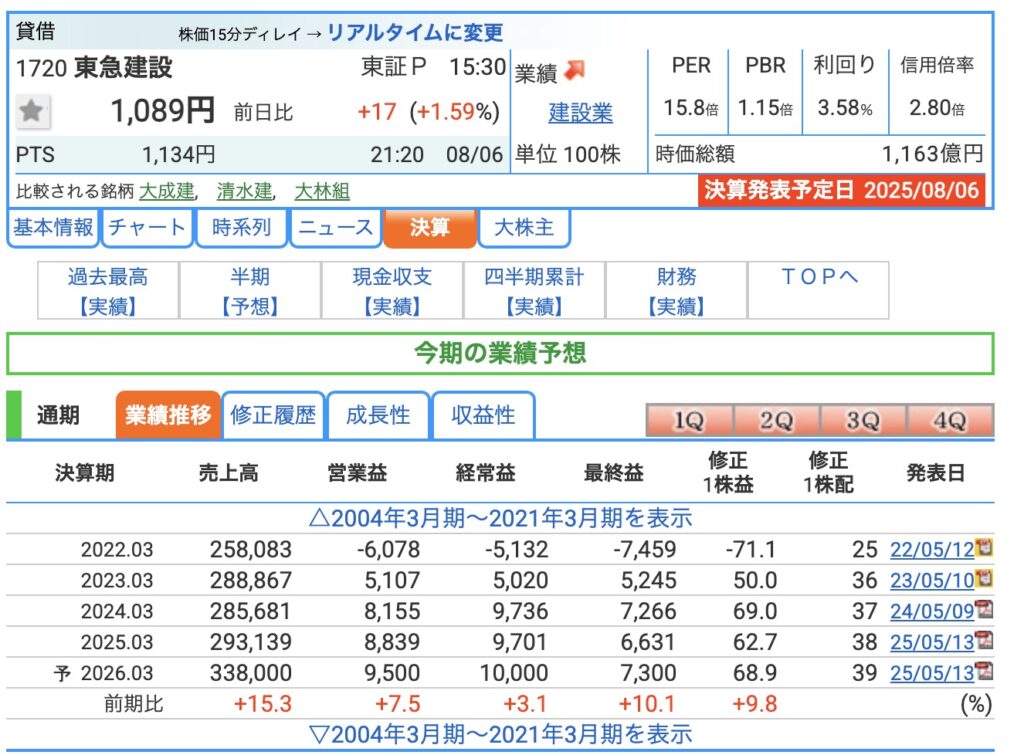Open the document icon beside 24/05/09
Viewport: 1024px width, 755px height.
pos(984,609)
